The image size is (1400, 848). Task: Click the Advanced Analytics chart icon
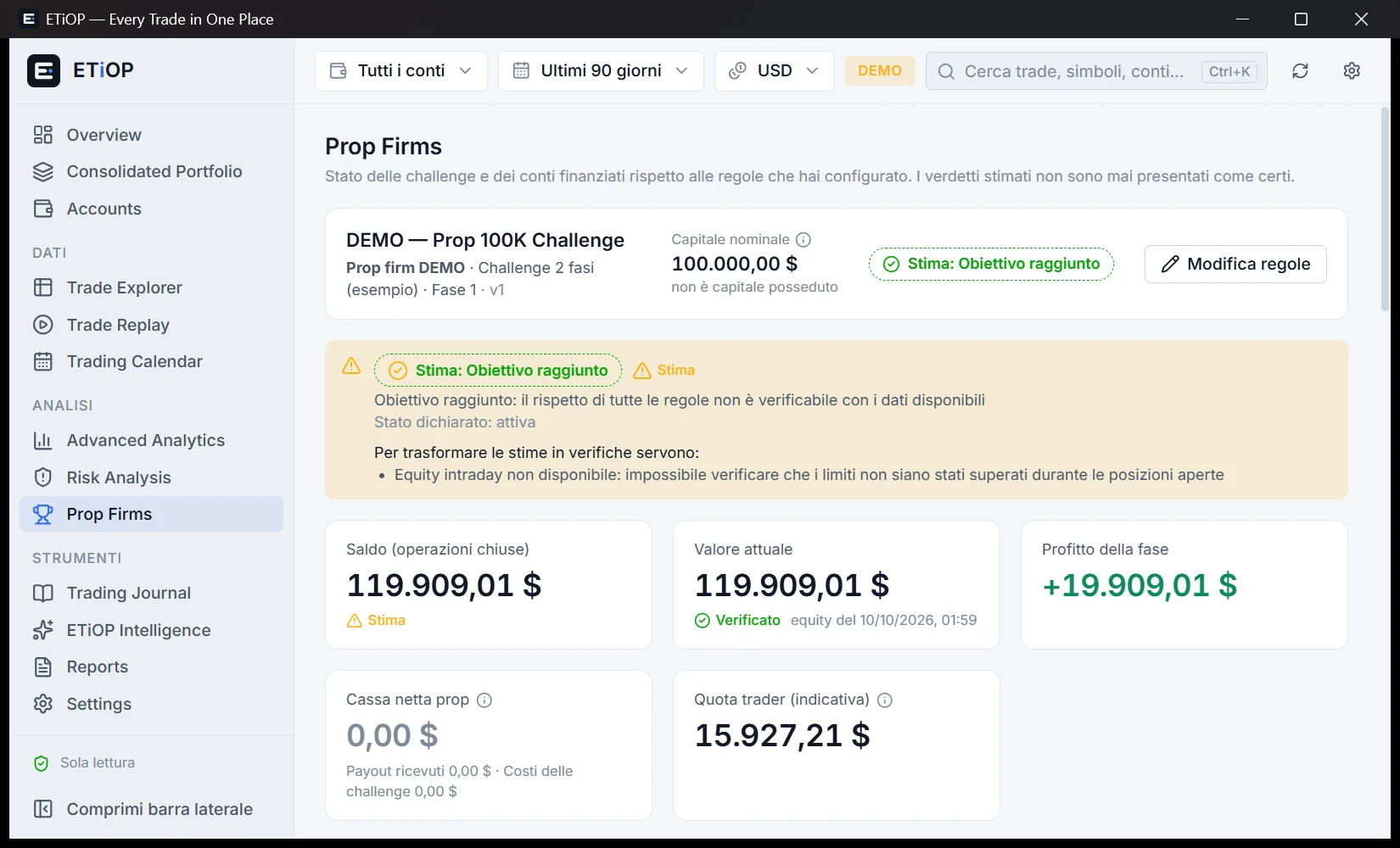click(x=43, y=440)
